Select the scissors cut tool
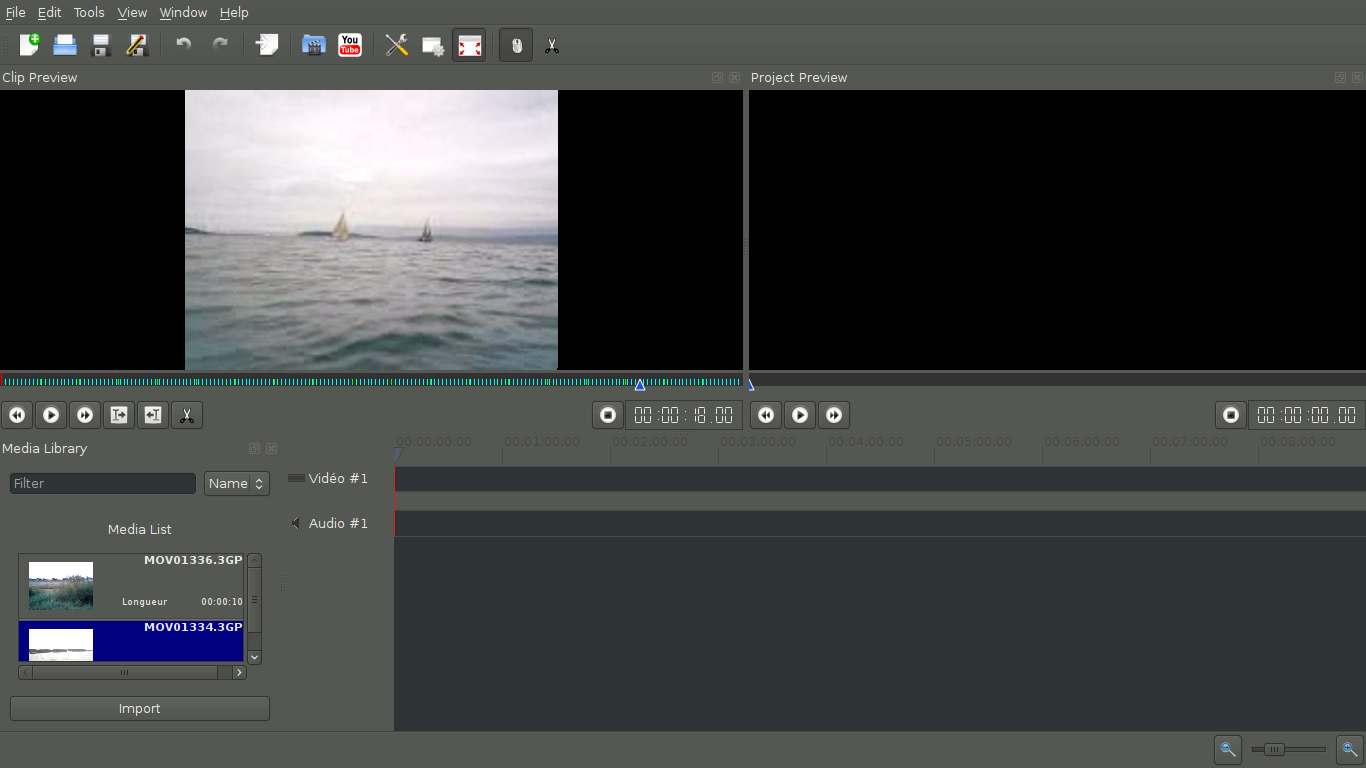The width and height of the screenshot is (1366, 768). (x=551, y=45)
